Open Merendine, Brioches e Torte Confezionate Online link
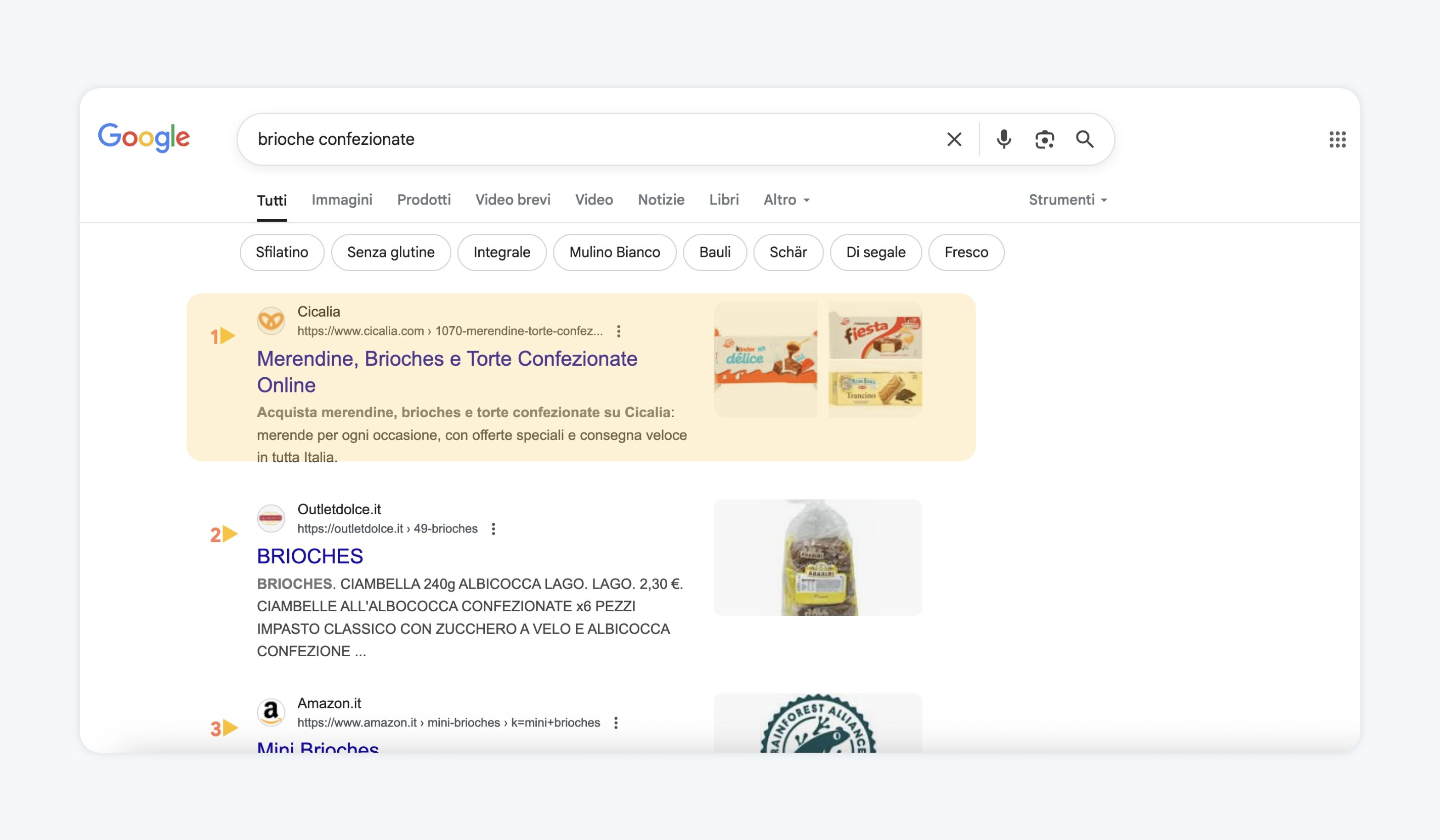Screen dimensions: 1440x840 pyautogui.click(x=447, y=372)
